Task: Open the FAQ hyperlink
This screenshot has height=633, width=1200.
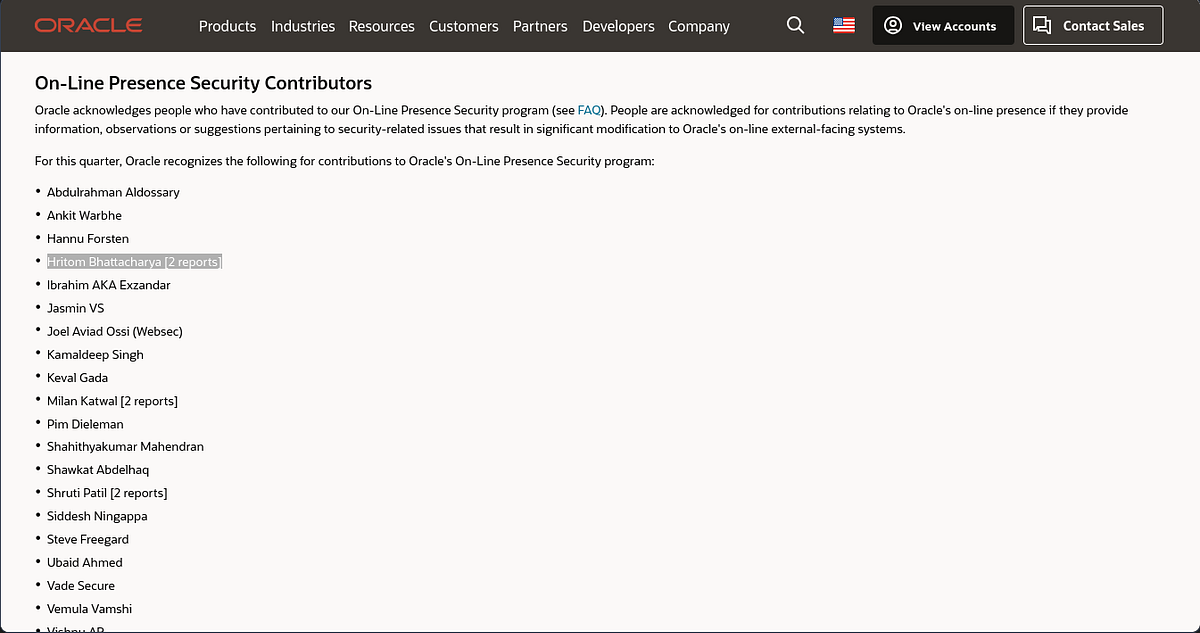Action: point(589,110)
